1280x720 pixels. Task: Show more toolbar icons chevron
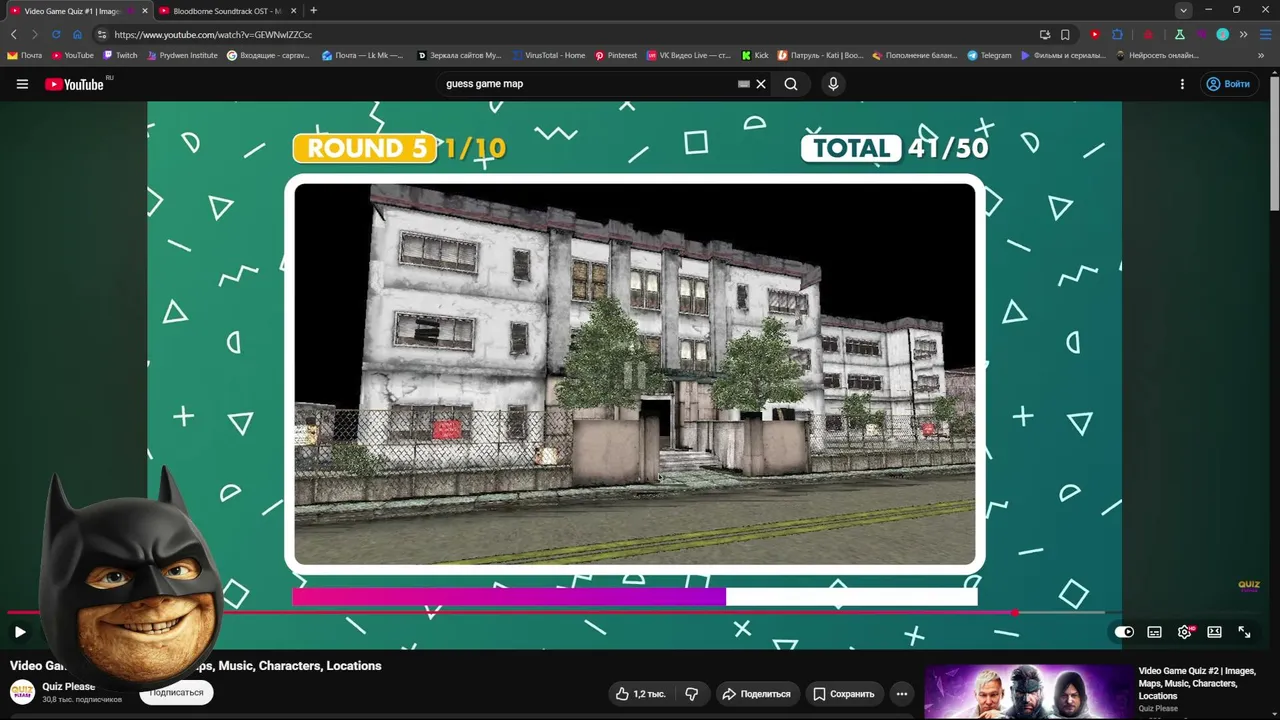point(1244,34)
